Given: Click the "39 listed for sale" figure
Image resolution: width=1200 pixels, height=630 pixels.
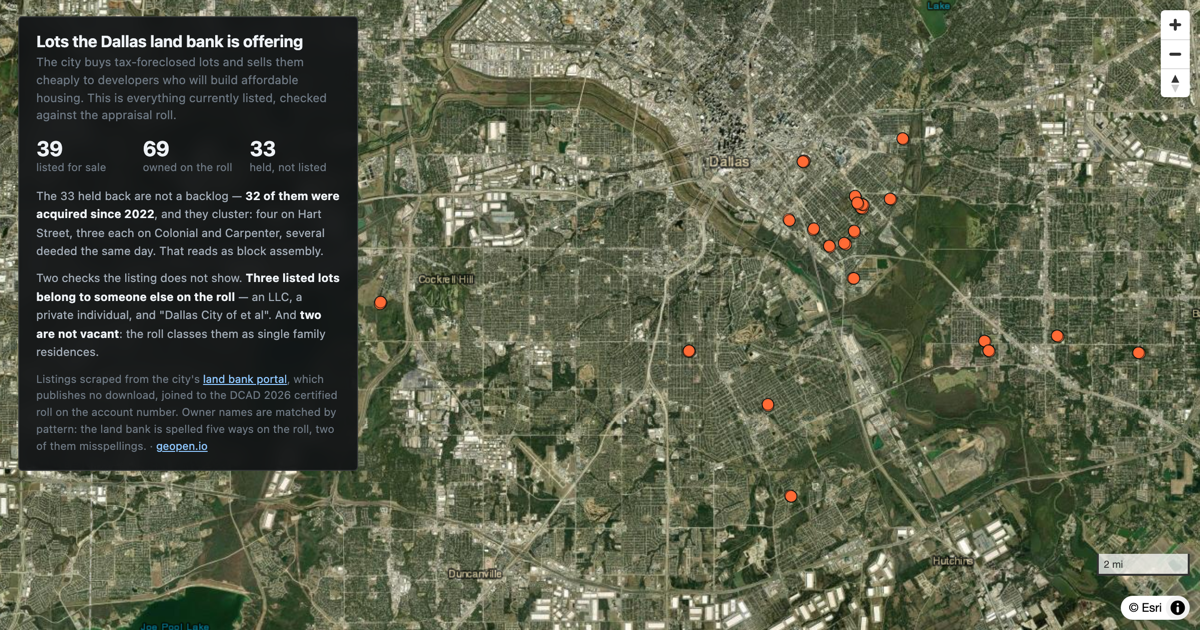Looking at the screenshot, I should tap(71, 156).
